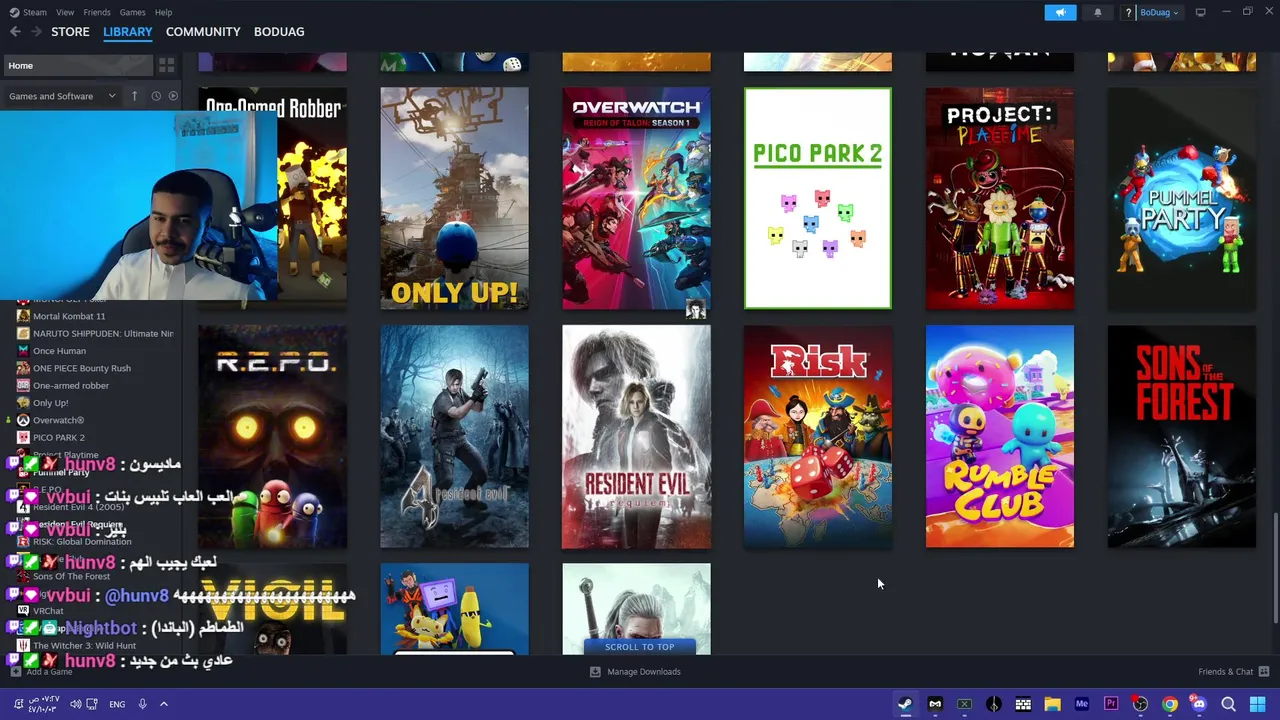1280x720 pixels.
Task: Click the announcements megaphone button
Action: 1060,12
